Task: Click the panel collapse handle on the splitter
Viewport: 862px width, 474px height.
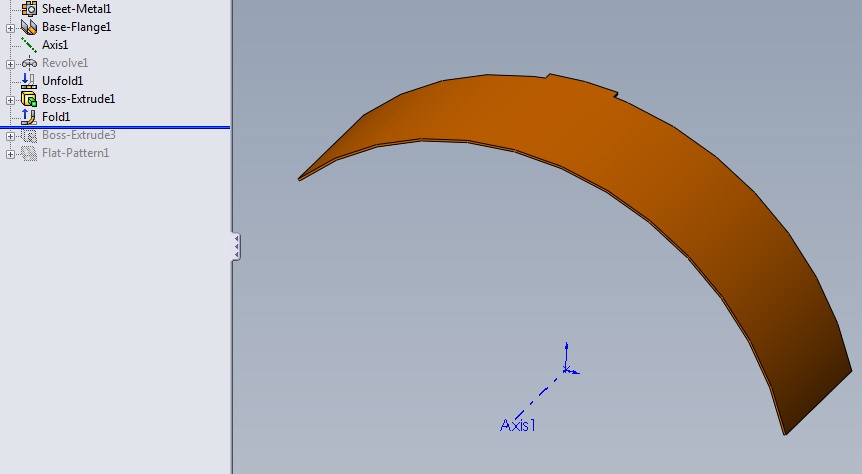Action: coord(236,247)
